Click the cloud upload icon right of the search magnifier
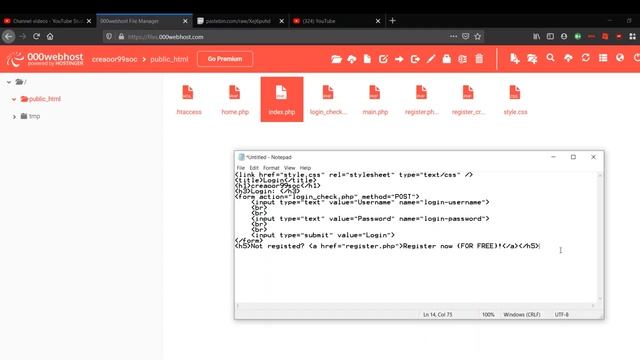The image size is (640, 360). [x=568, y=58]
